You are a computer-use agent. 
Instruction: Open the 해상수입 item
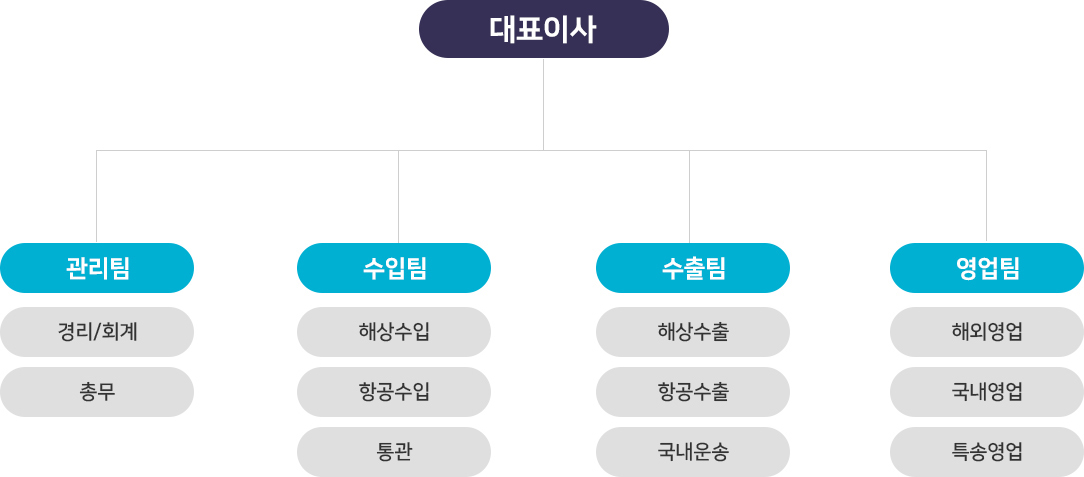(394, 332)
